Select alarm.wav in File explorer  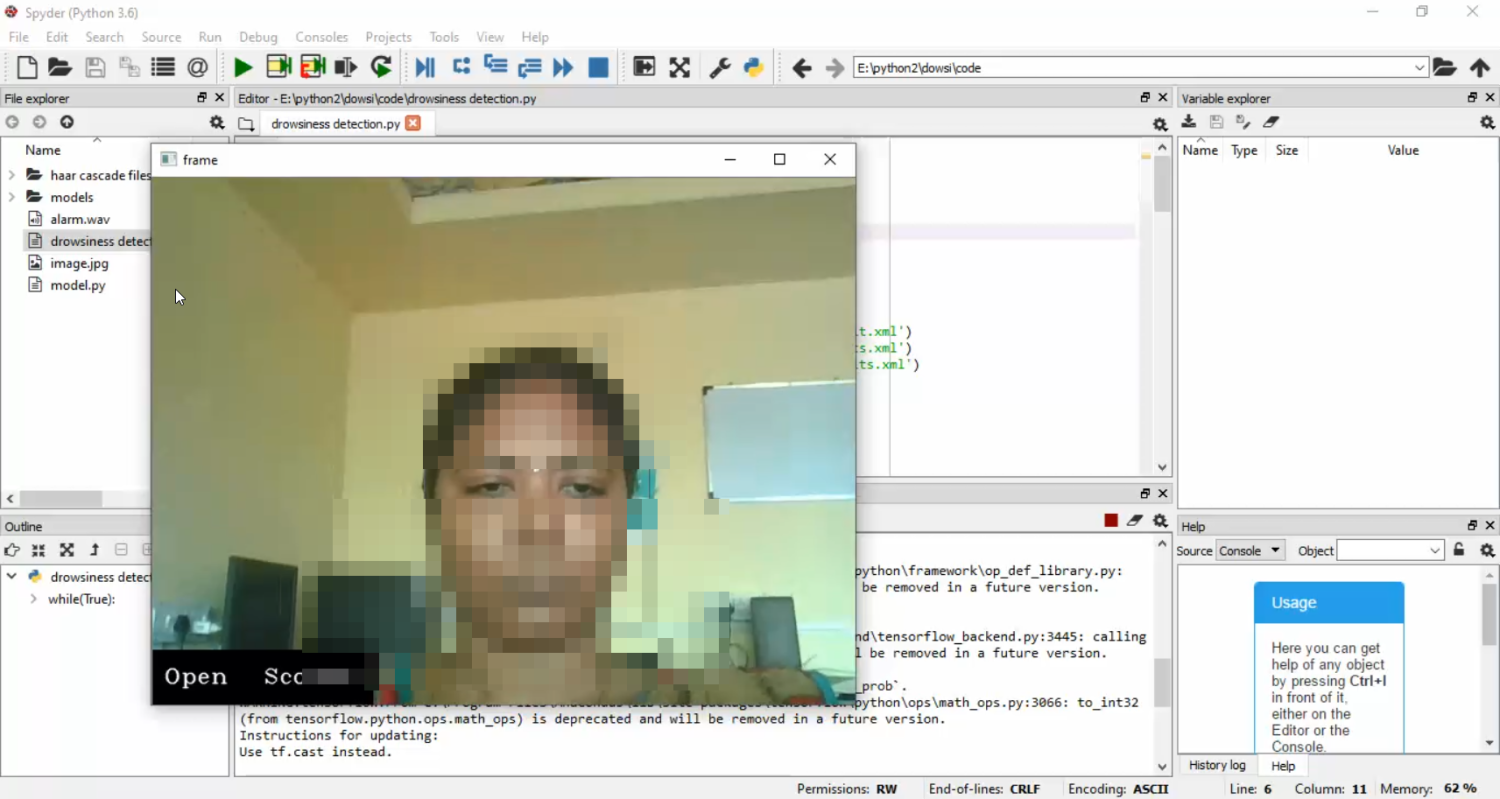click(x=80, y=219)
